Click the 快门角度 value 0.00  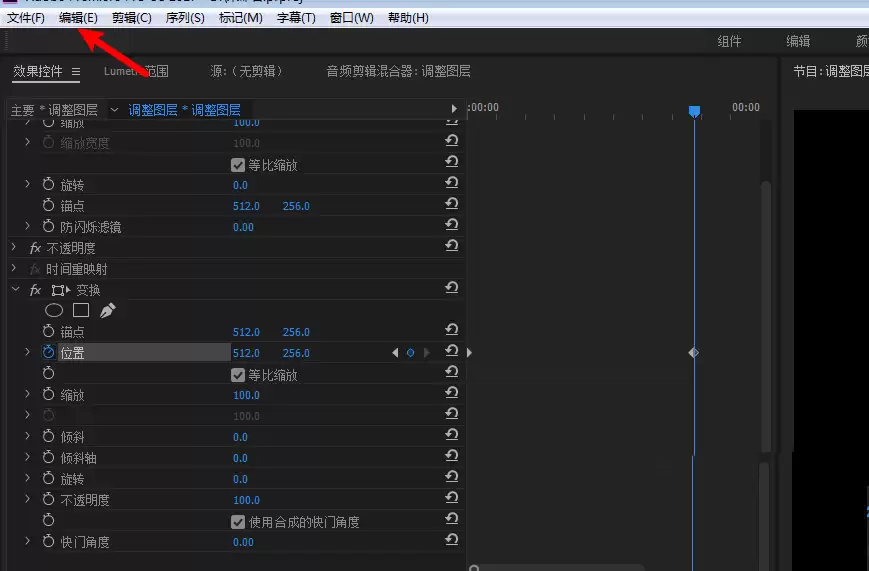click(243, 542)
